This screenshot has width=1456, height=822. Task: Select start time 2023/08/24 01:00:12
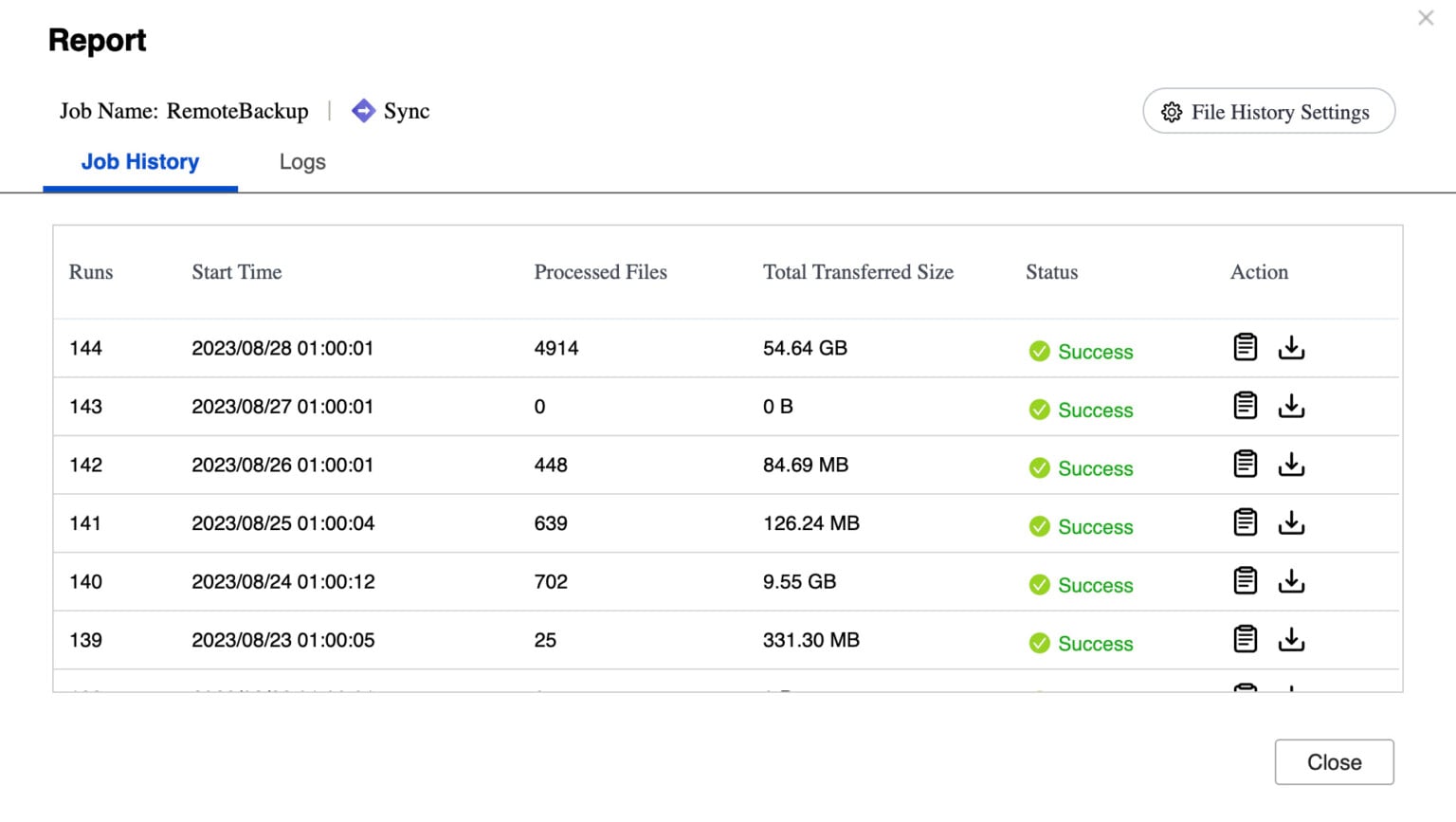pyautogui.click(x=283, y=581)
